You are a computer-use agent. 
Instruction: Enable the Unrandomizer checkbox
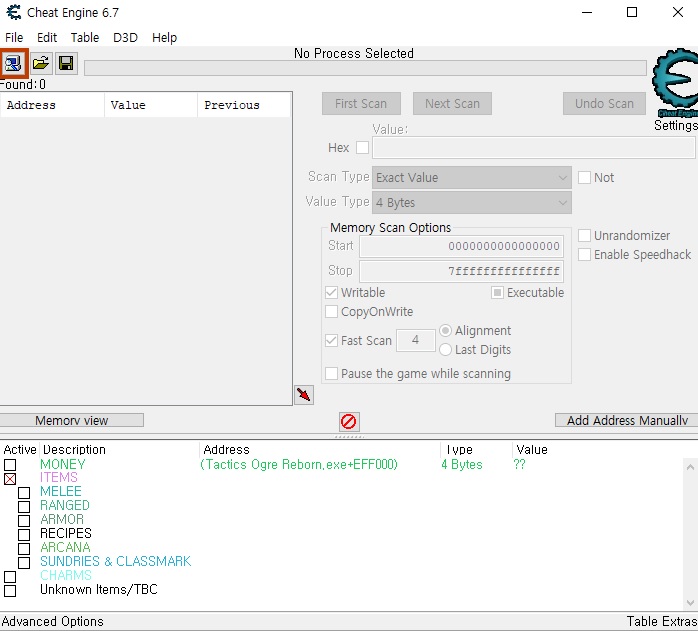[x=584, y=235]
